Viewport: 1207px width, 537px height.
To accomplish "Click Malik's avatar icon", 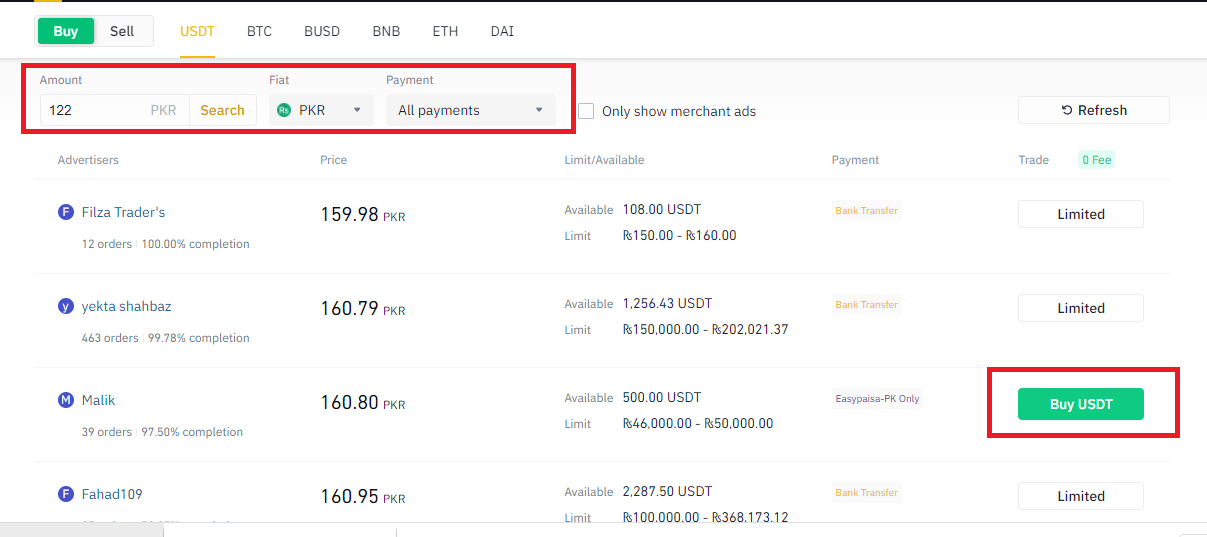I will pos(66,400).
